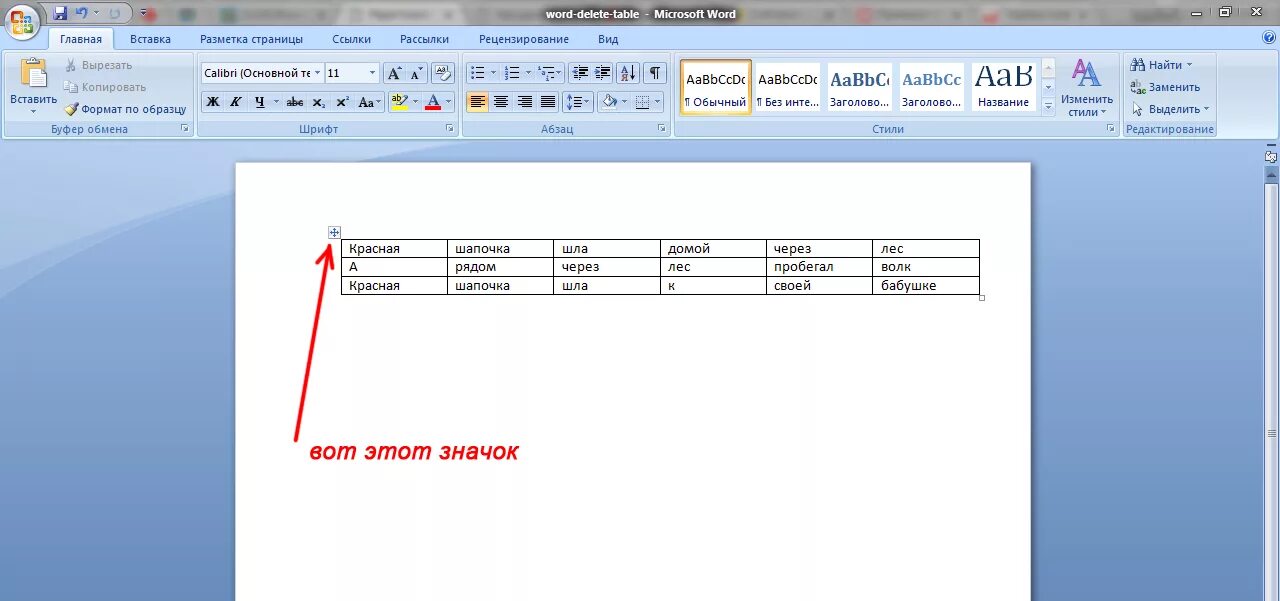Open Изменить стили dropdown
Viewport: 1280px width, 601px height.
[1086, 87]
